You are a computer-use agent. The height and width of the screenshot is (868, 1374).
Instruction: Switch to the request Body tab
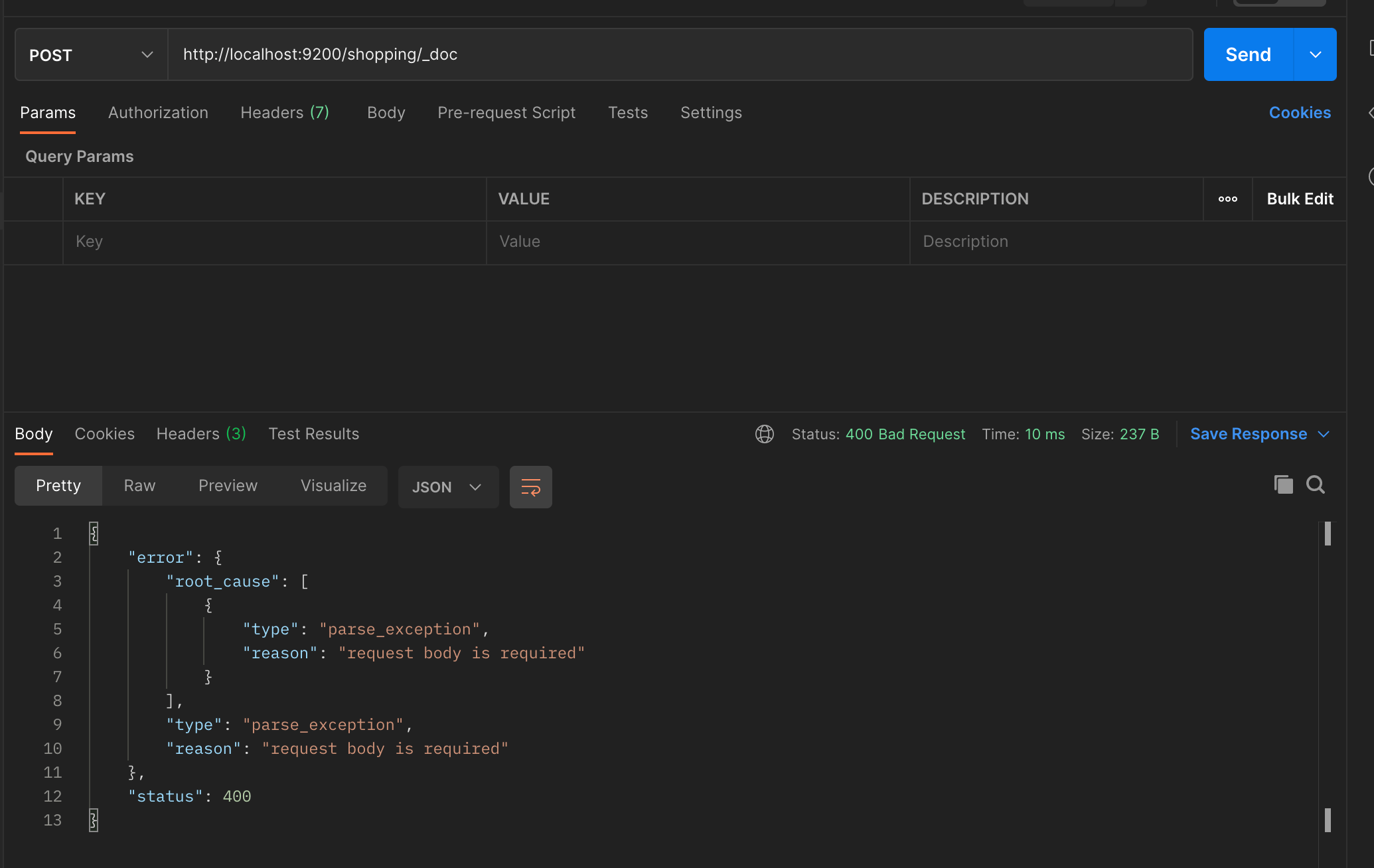(386, 113)
